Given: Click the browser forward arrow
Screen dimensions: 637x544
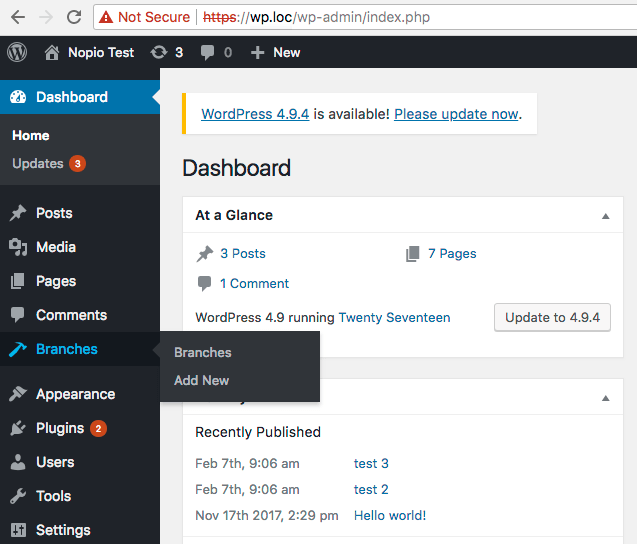Looking at the screenshot, I should click(x=46, y=17).
